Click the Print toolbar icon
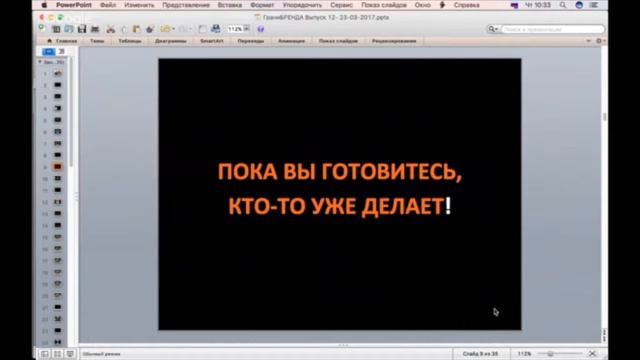The height and width of the screenshot is (360, 640). pos(95,29)
